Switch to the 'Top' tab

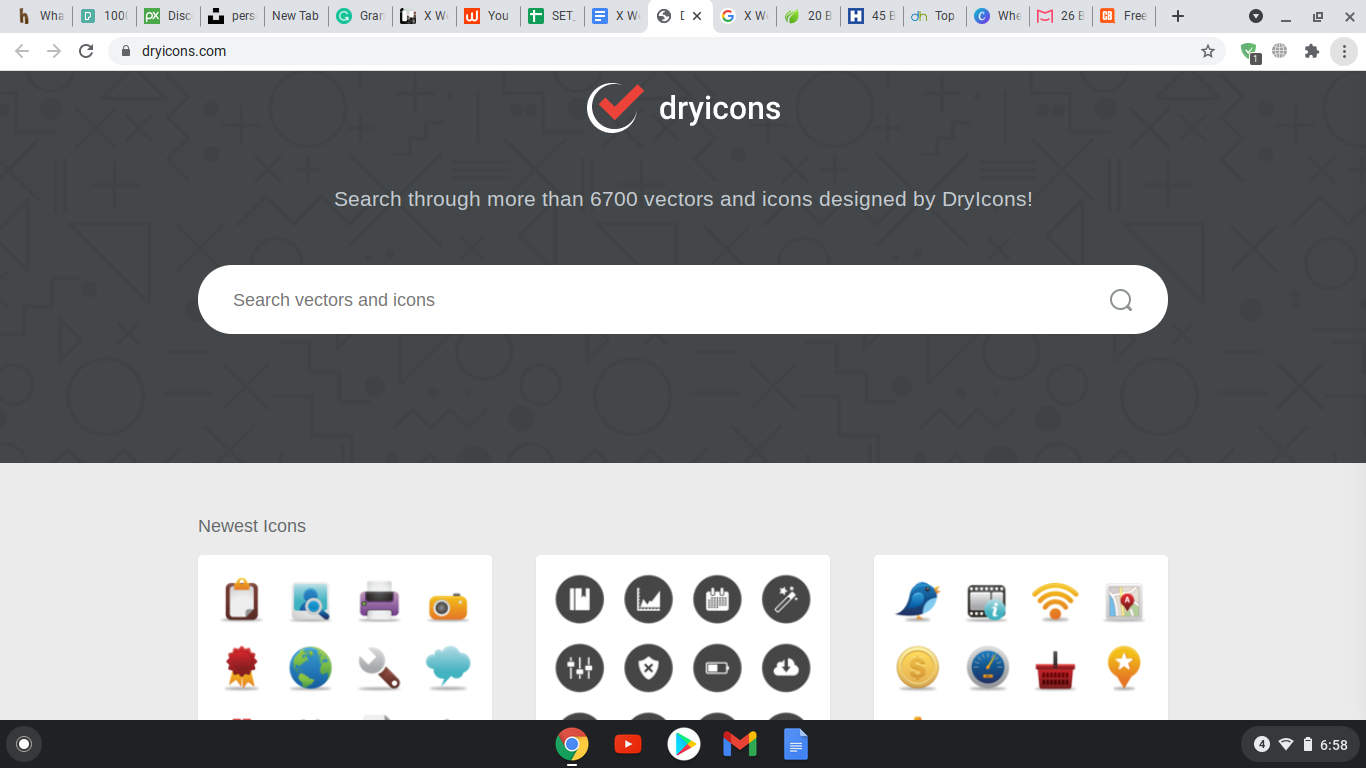[x=934, y=16]
